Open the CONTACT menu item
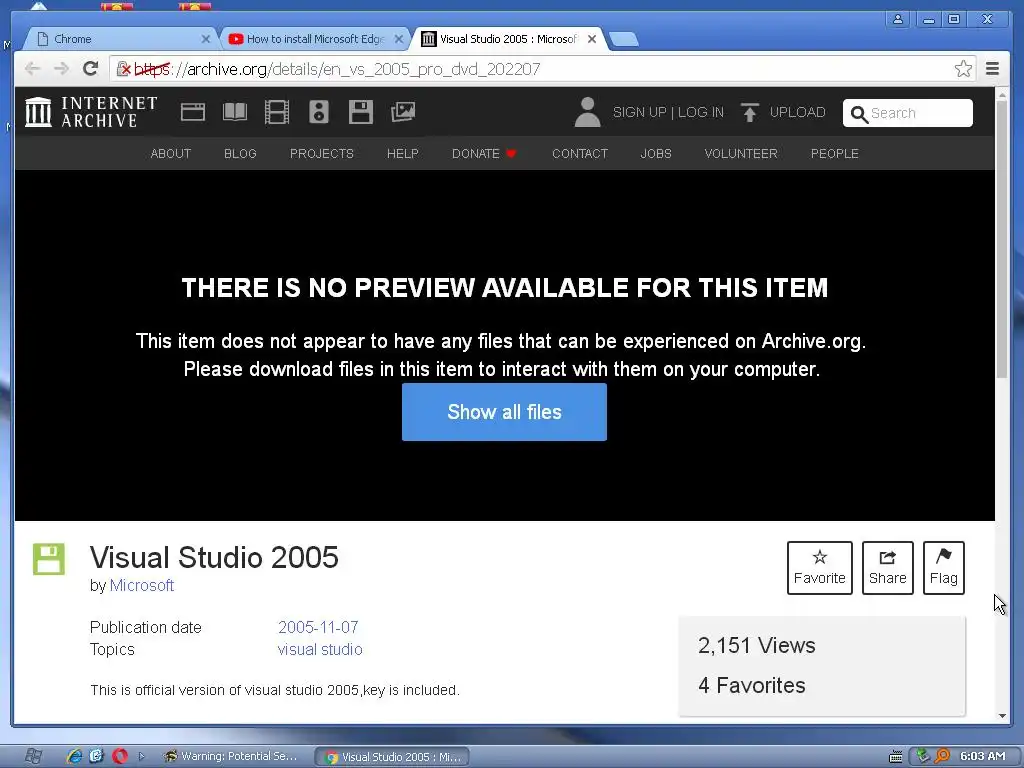1024x768 pixels. point(580,153)
